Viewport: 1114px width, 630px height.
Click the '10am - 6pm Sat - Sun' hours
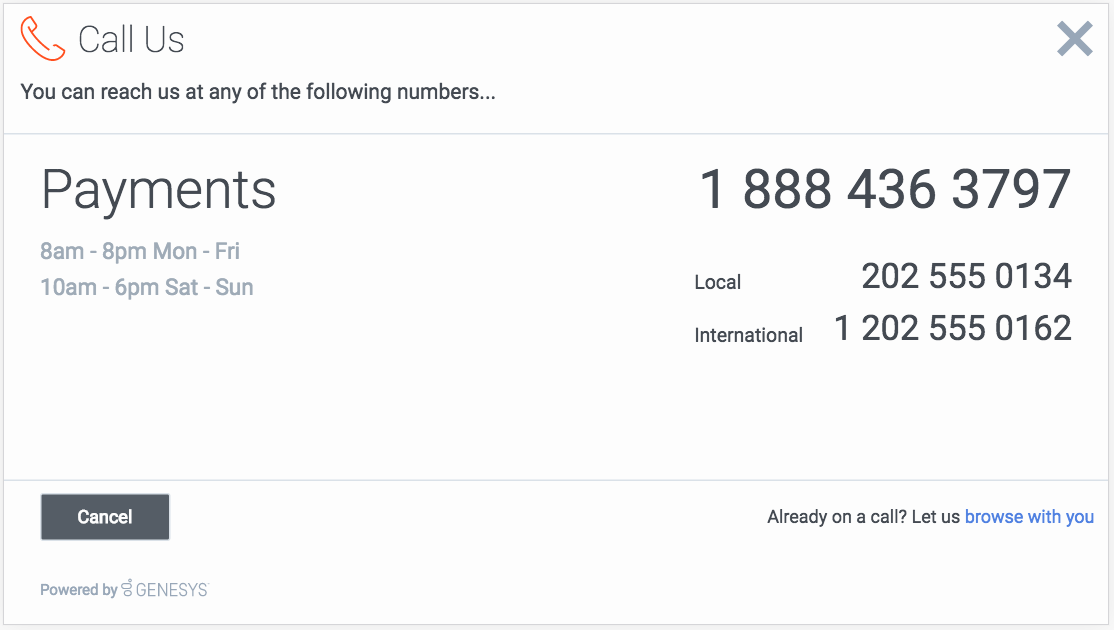click(146, 288)
